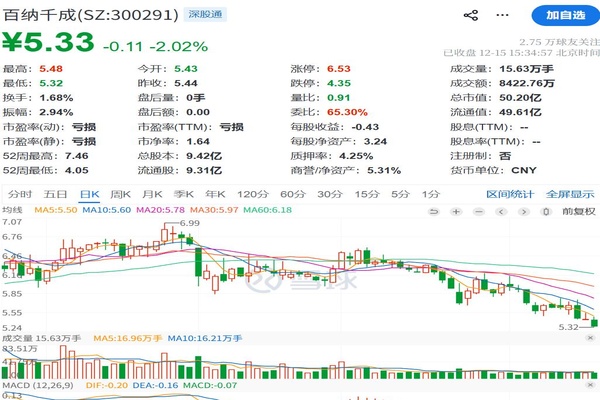600x400 pixels.
Task: Switch to the 五日 tab
Action: click(x=55, y=194)
